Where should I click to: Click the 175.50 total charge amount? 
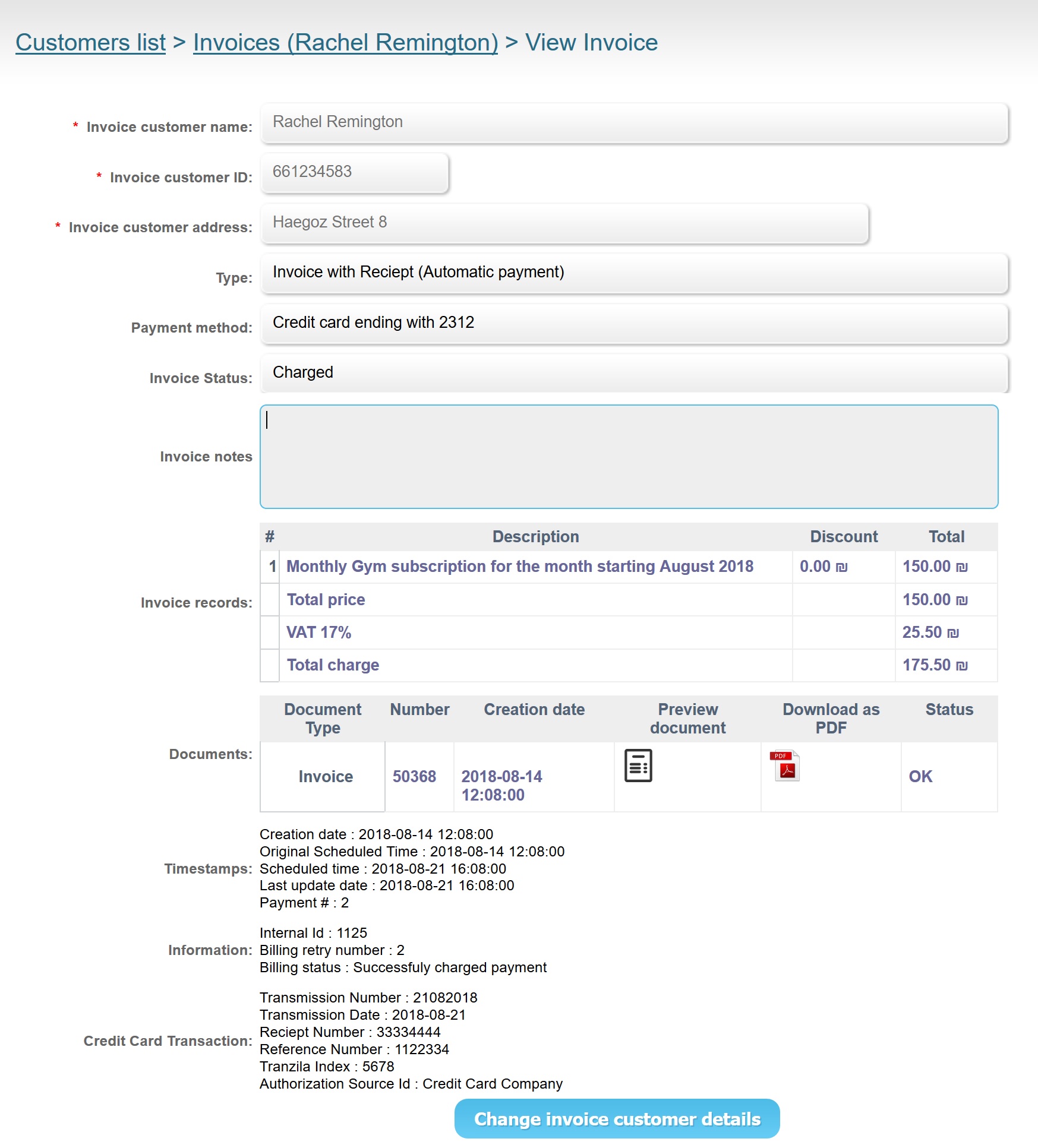(x=935, y=665)
